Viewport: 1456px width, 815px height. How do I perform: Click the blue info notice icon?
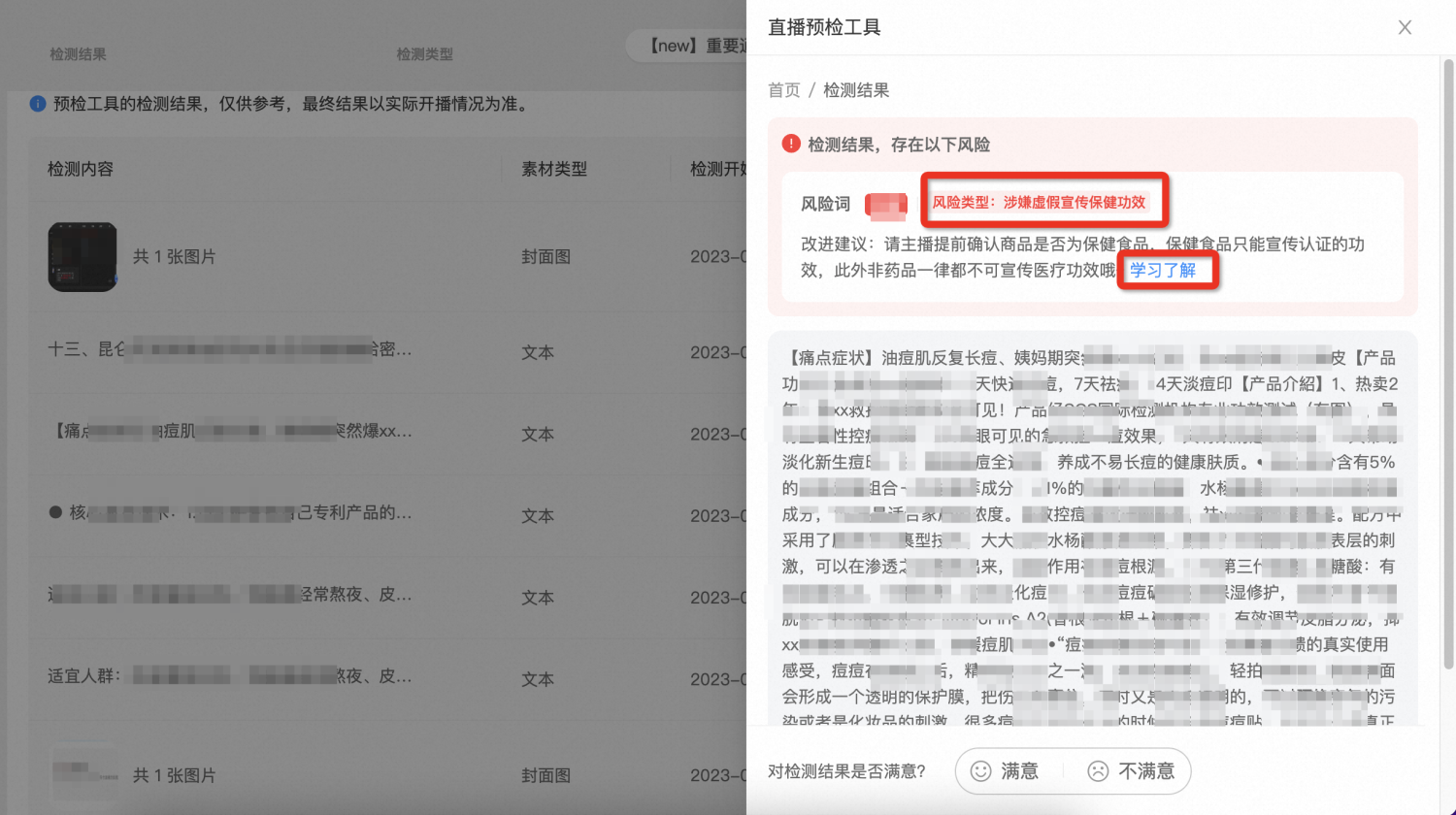point(38,104)
